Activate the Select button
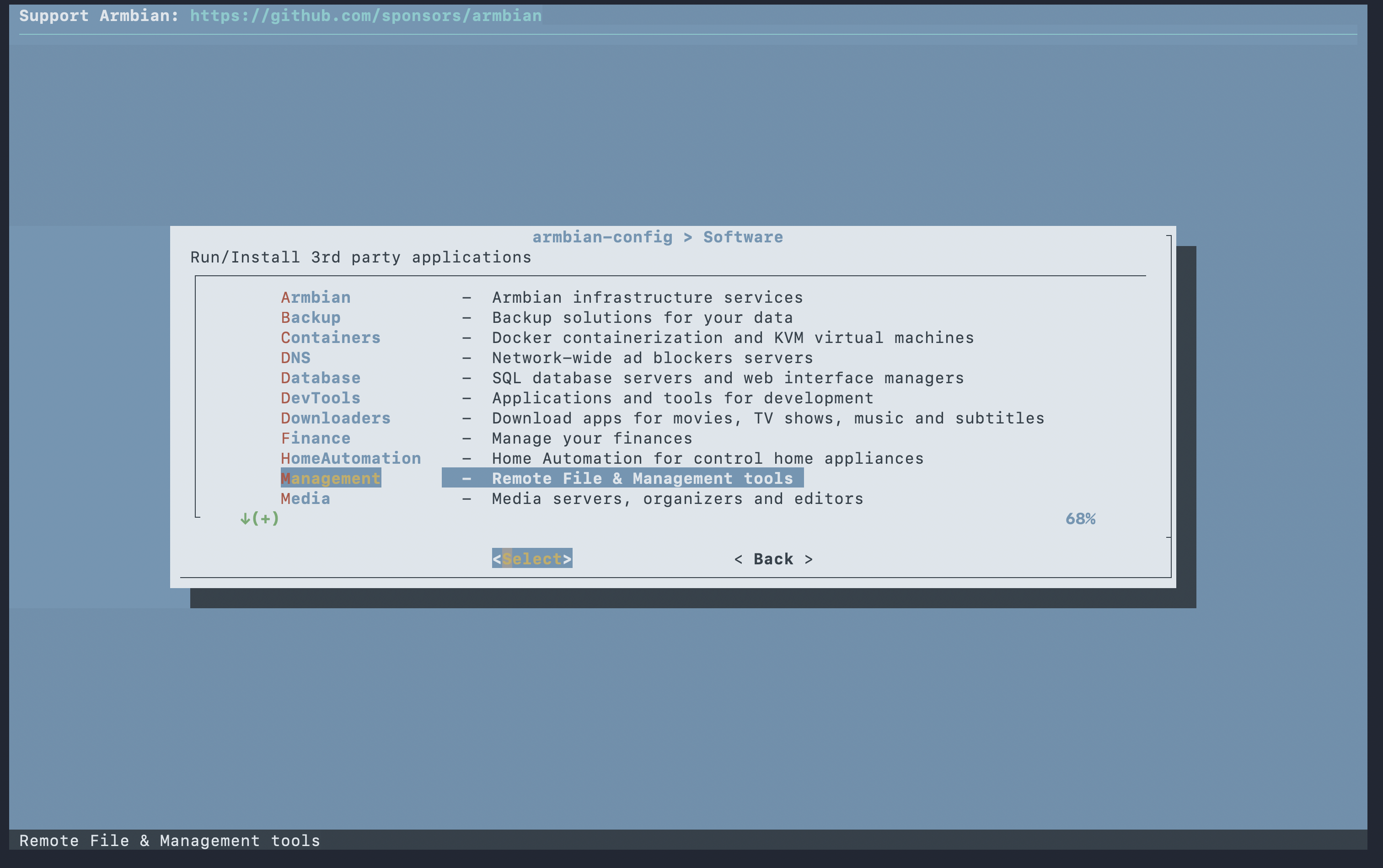Viewport: 1383px width, 868px height. point(532,558)
